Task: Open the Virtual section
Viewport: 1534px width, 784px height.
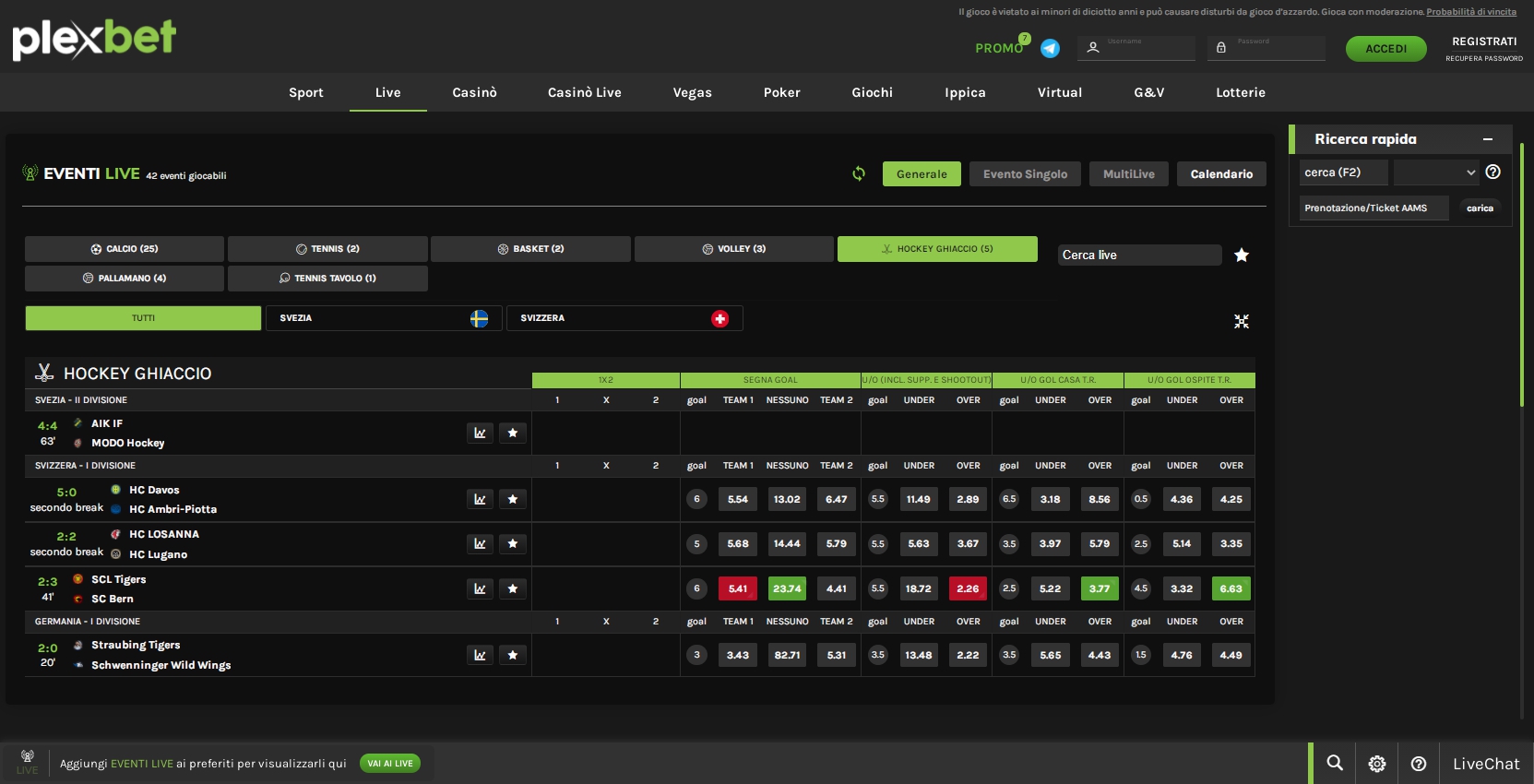Action: [x=1060, y=92]
